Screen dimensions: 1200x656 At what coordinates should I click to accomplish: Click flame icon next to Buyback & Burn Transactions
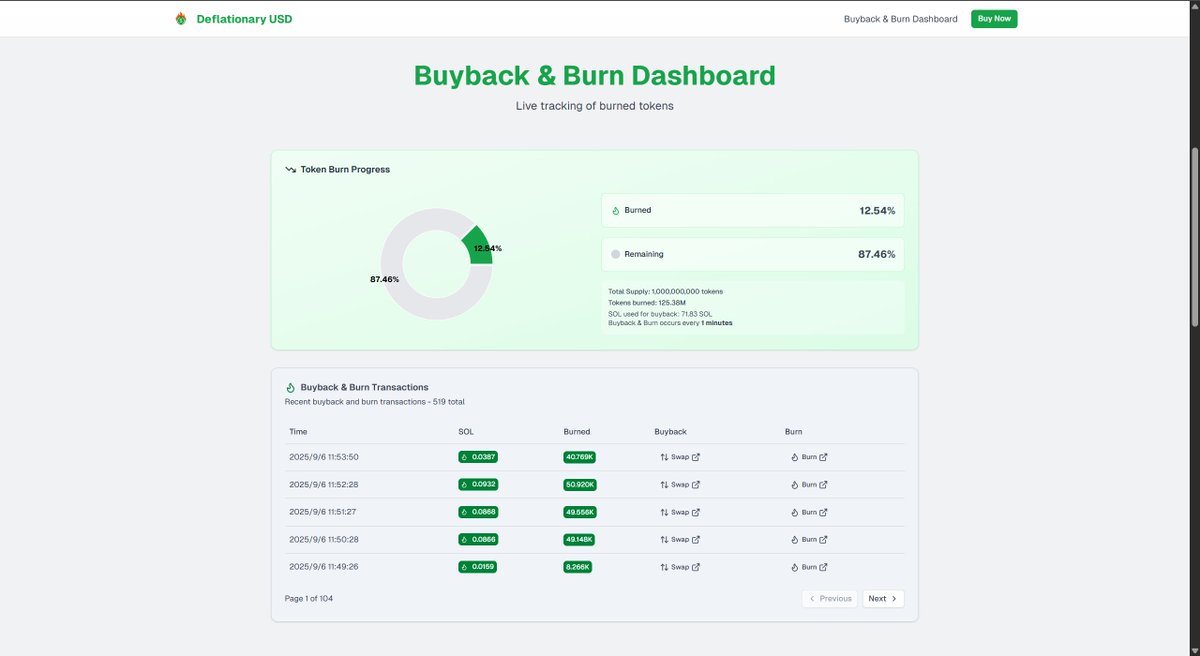click(x=291, y=387)
